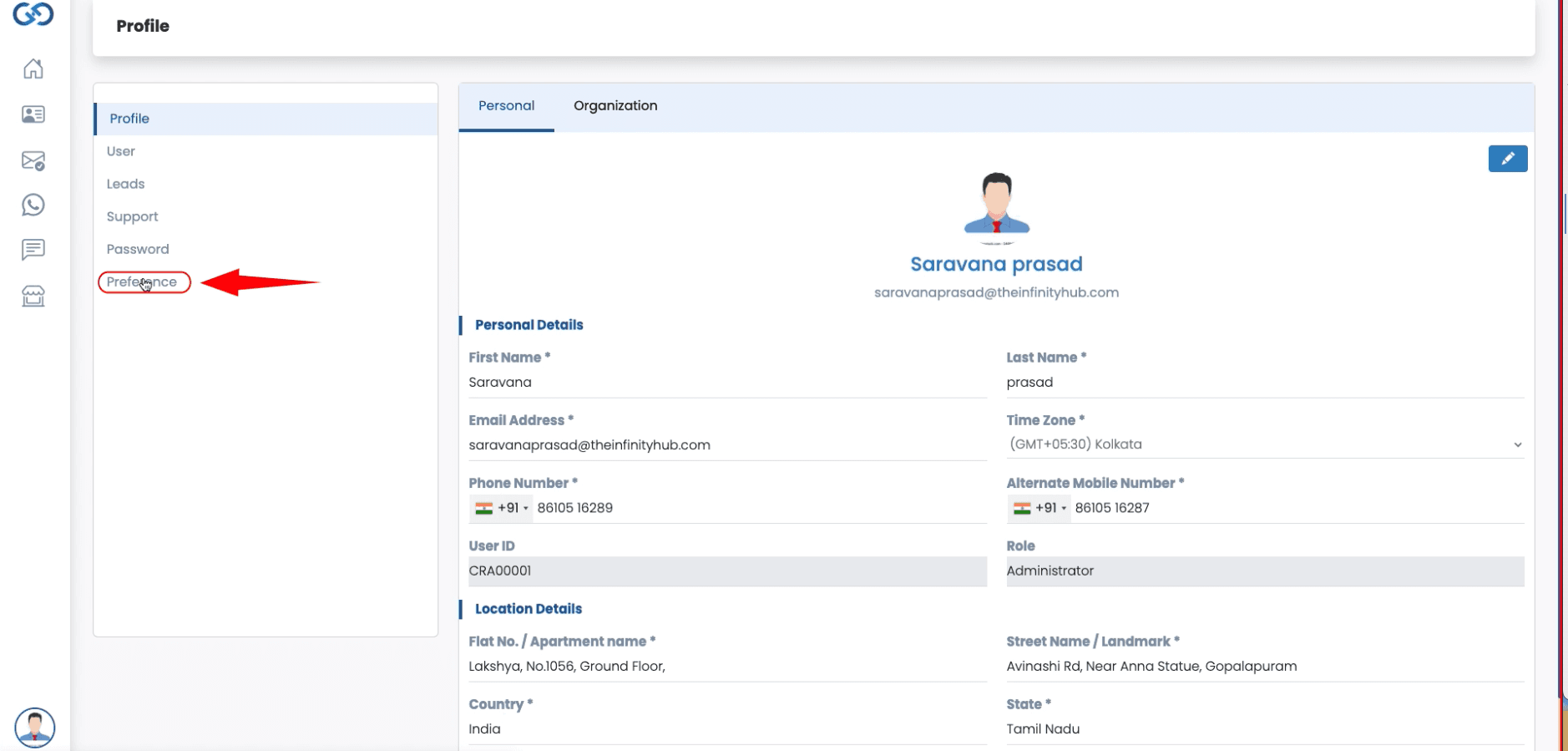Click the blue pencil edit button

1507,159
